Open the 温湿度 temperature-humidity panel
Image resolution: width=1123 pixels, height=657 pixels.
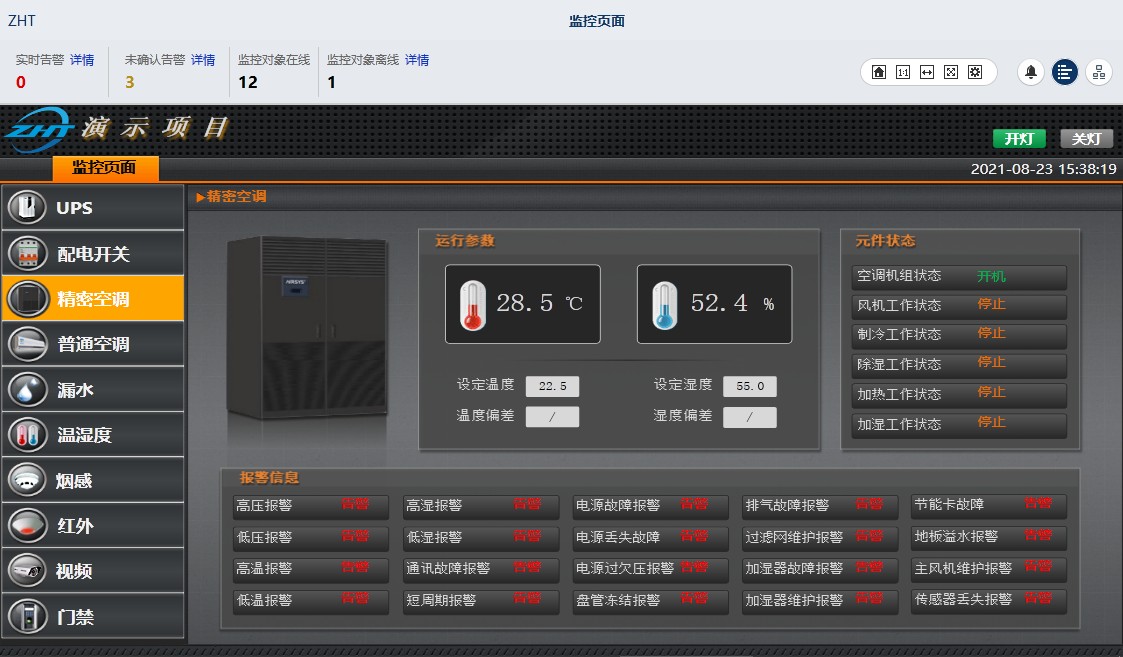pos(93,434)
